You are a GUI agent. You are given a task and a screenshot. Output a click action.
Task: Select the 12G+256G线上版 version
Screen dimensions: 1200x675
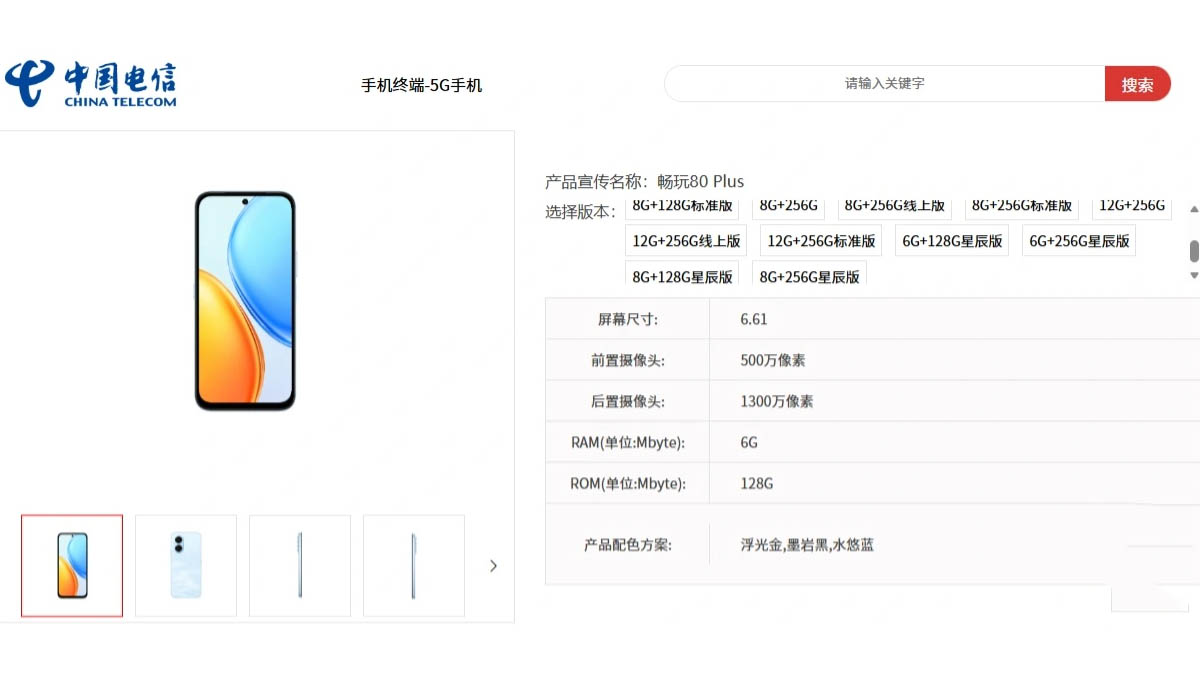pyautogui.click(x=686, y=240)
